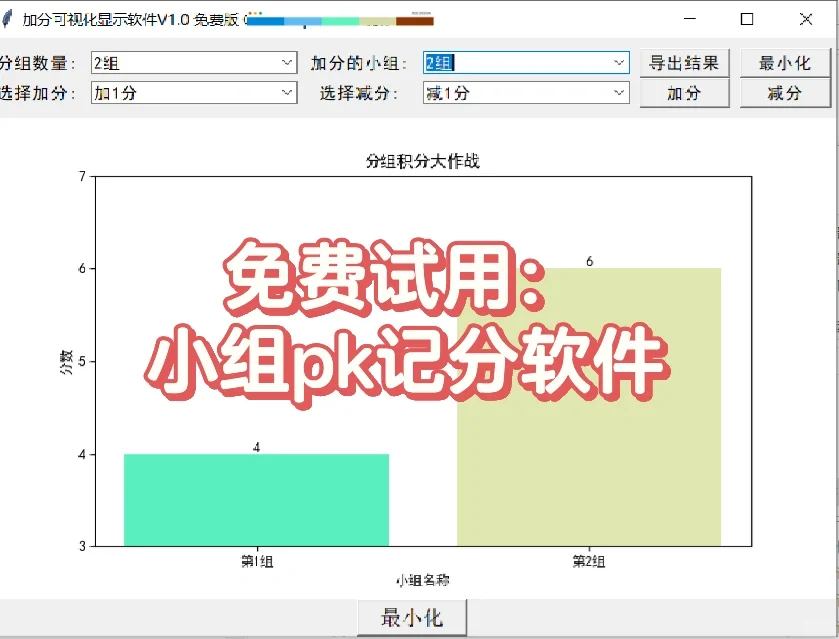Click the bottom 最小化 button
Screen dimensions: 839x639
(x=410, y=618)
